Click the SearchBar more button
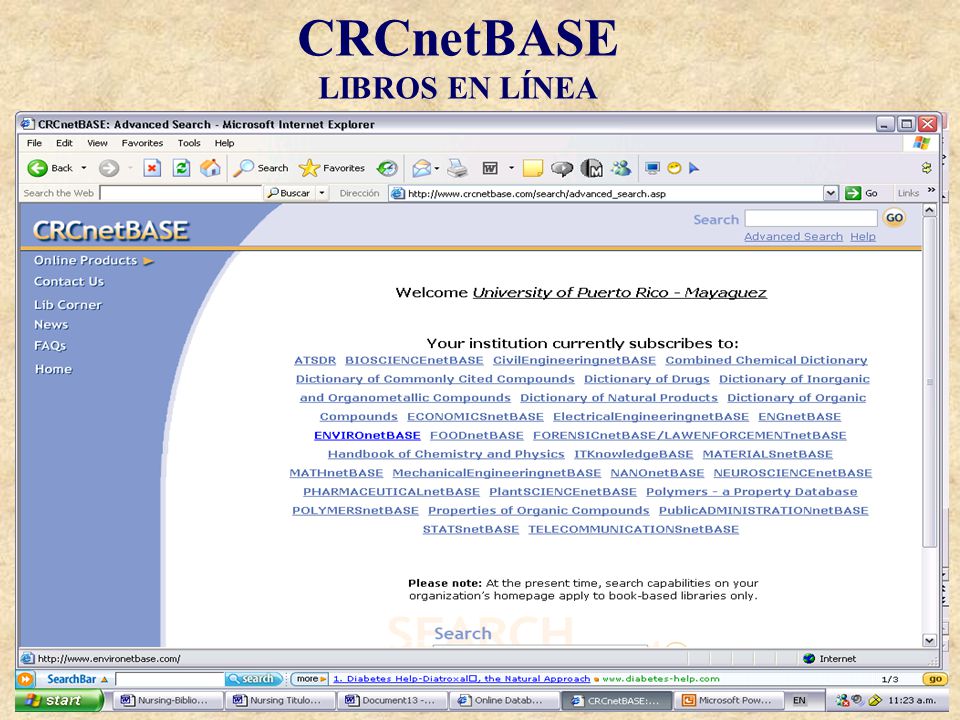This screenshot has height=720, width=960. pyautogui.click(x=310, y=679)
